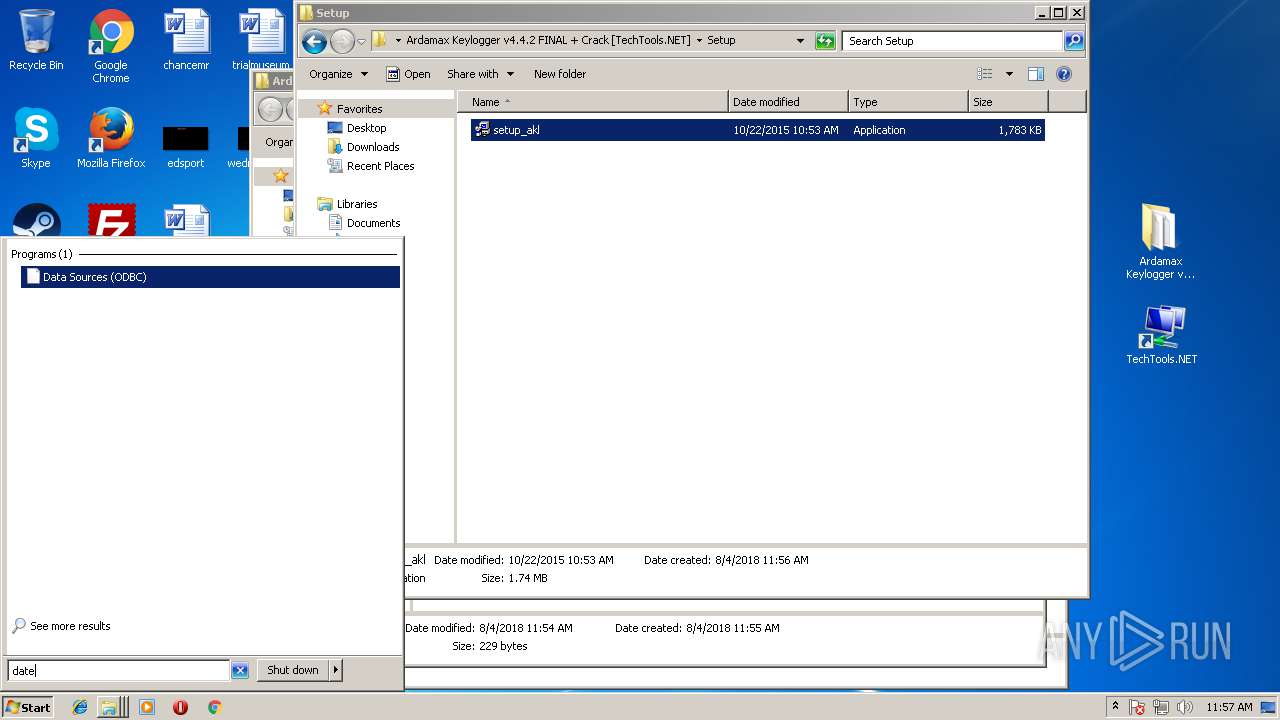
Task: Select Recent Places in navigation pane
Action: coord(380,166)
